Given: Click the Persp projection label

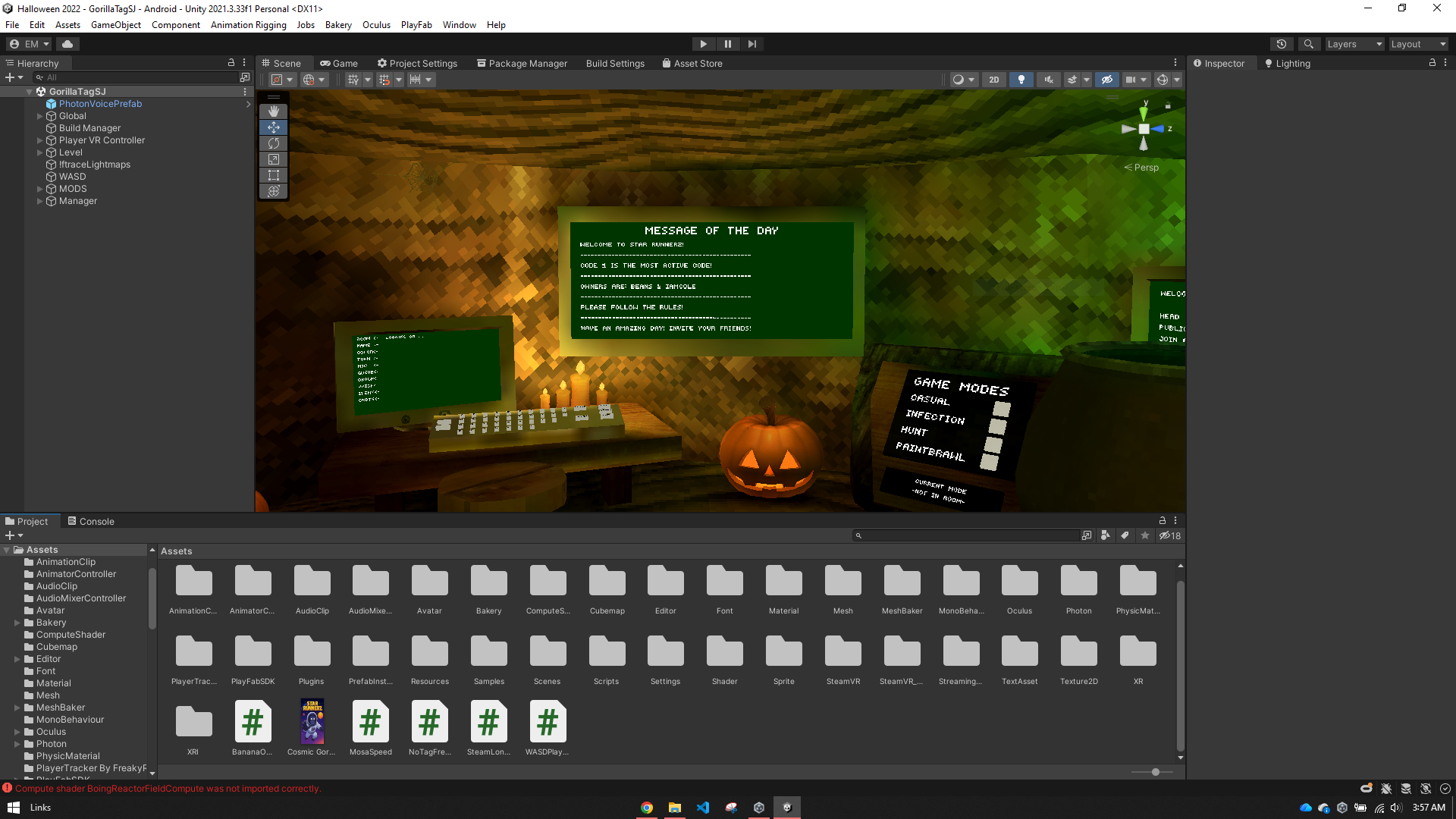Looking at the screenshot, I should coord(1145,168).
